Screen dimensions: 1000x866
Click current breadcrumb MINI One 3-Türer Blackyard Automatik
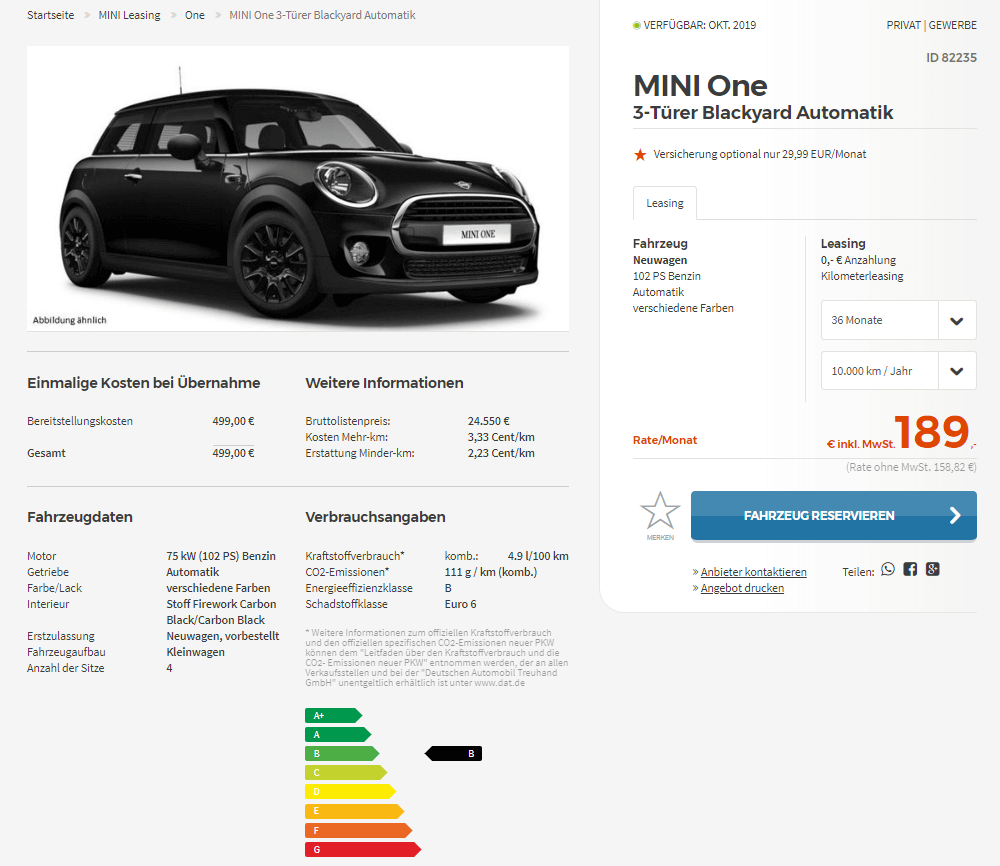pyautogui.click(x=322, y=15)
